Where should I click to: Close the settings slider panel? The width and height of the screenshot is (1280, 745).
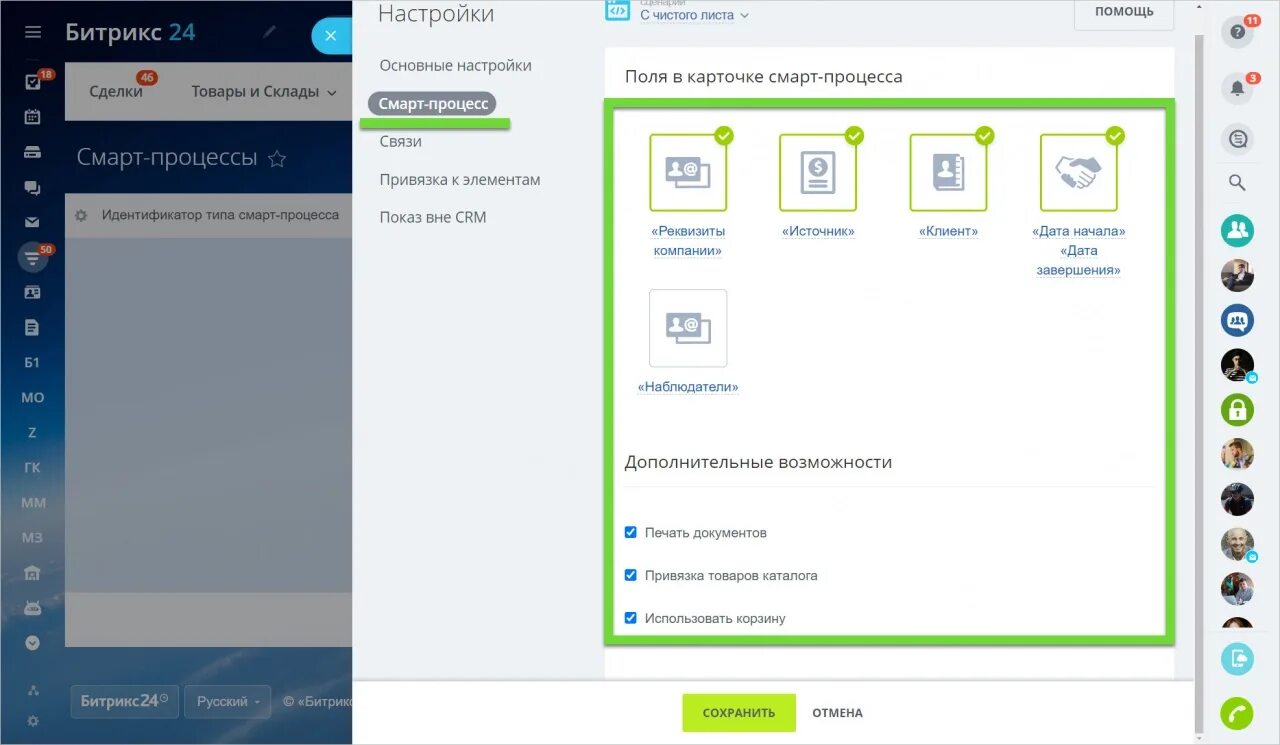point(331,36)
